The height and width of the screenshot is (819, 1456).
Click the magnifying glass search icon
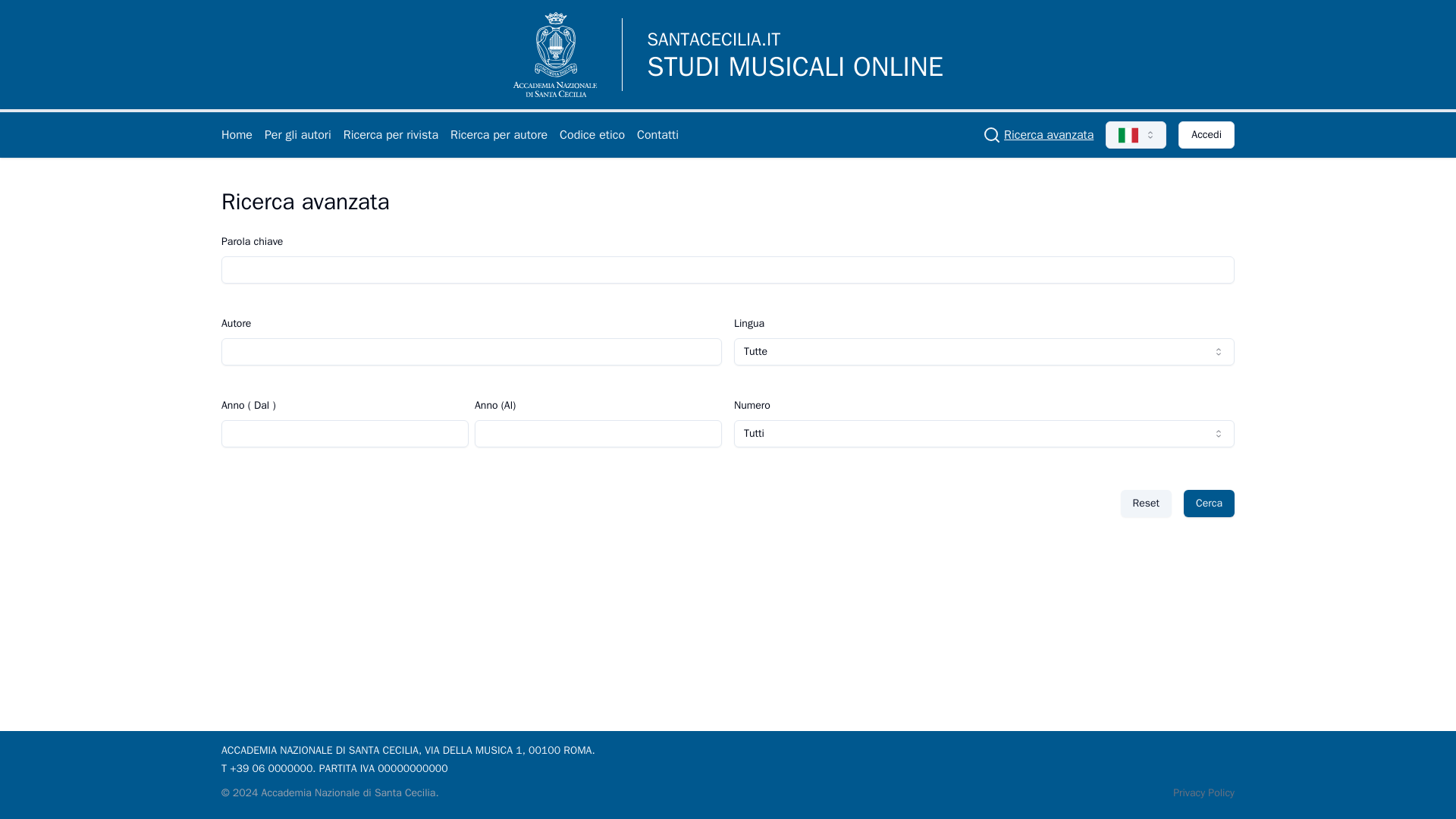click(x=991, y=135)
